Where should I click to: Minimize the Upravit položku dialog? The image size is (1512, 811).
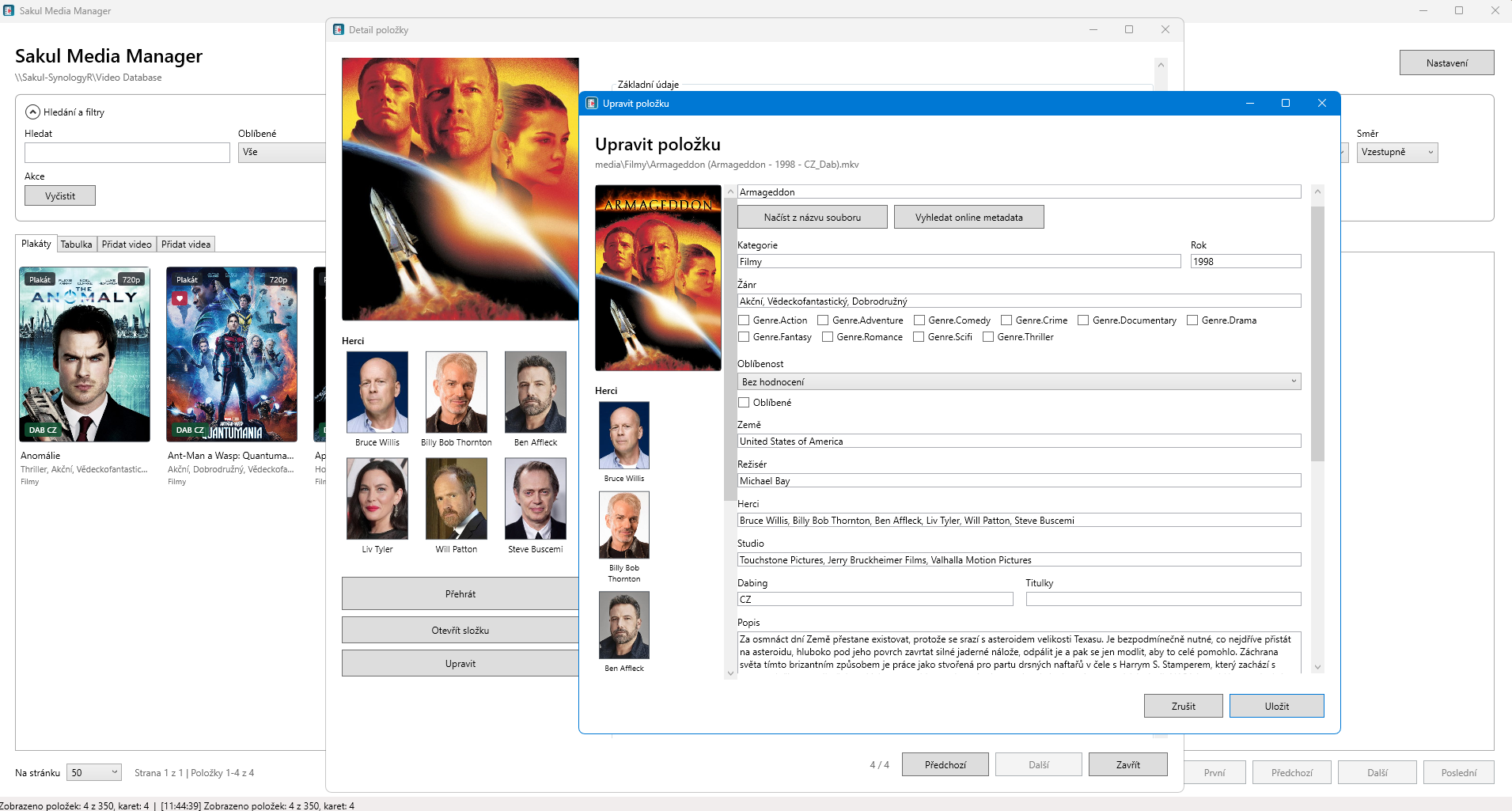point(1250,104)
